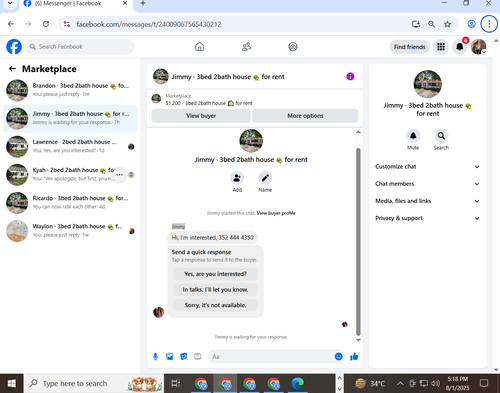Open the Windows Start menu
Screen dimensions: 500x393
[12, 384]
